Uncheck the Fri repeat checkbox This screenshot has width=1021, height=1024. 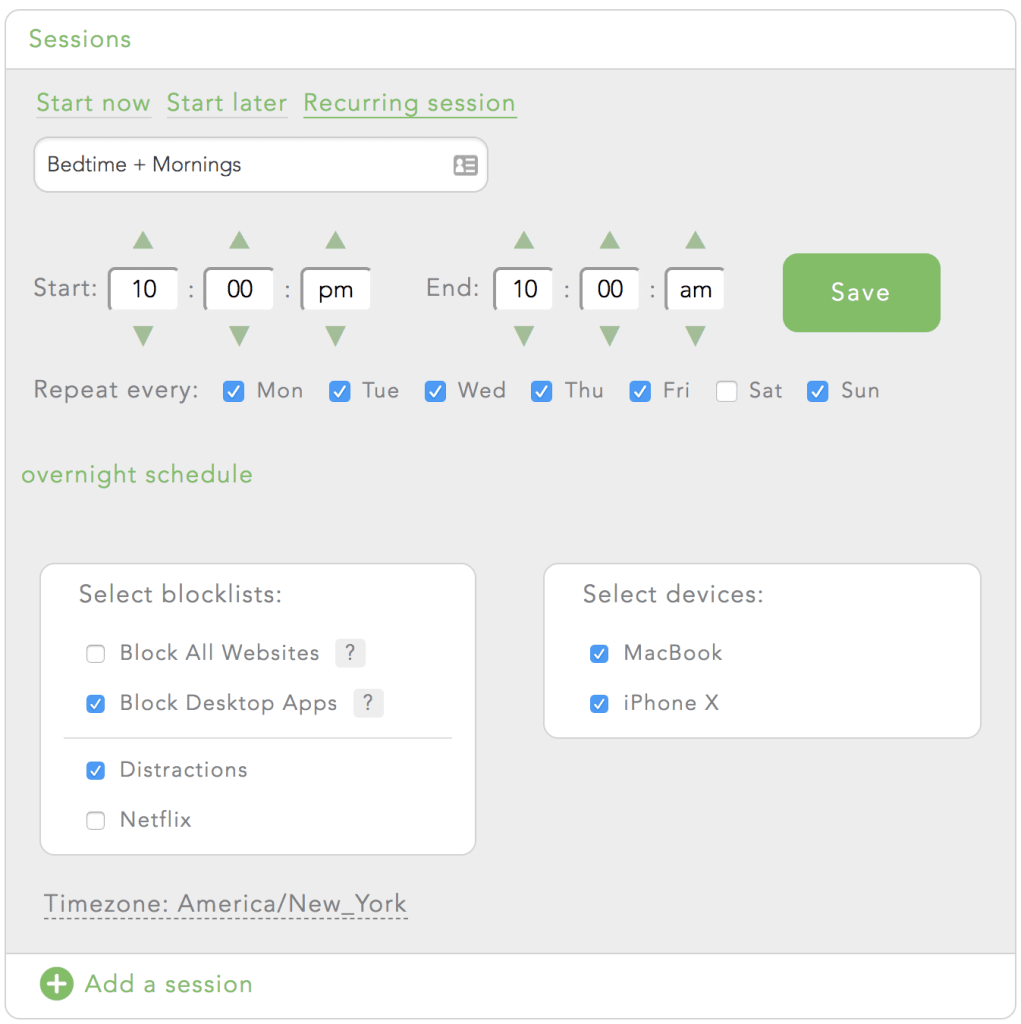640,391
